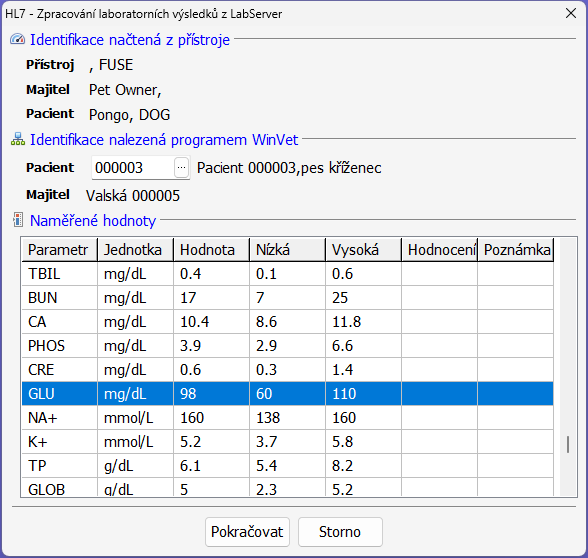Click the table's vertical scrollbar thumb
The height and width of the screenshot is (558, 588).
coord(568,444)
